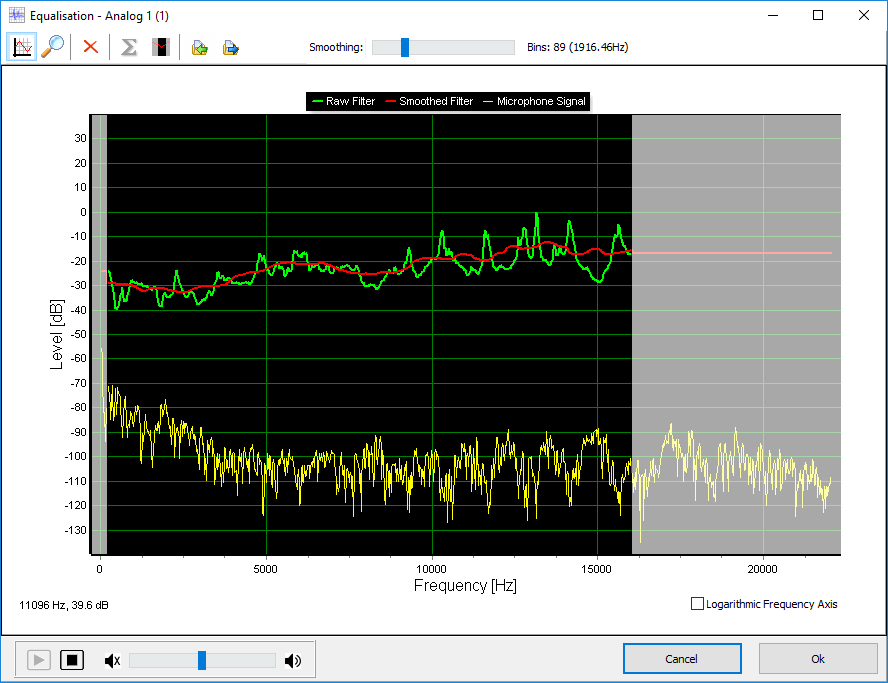Click the Microphone Signal legend entry
Image resolution: width=888 pixels, height=683 pixels.
click(x=534, y=101)
